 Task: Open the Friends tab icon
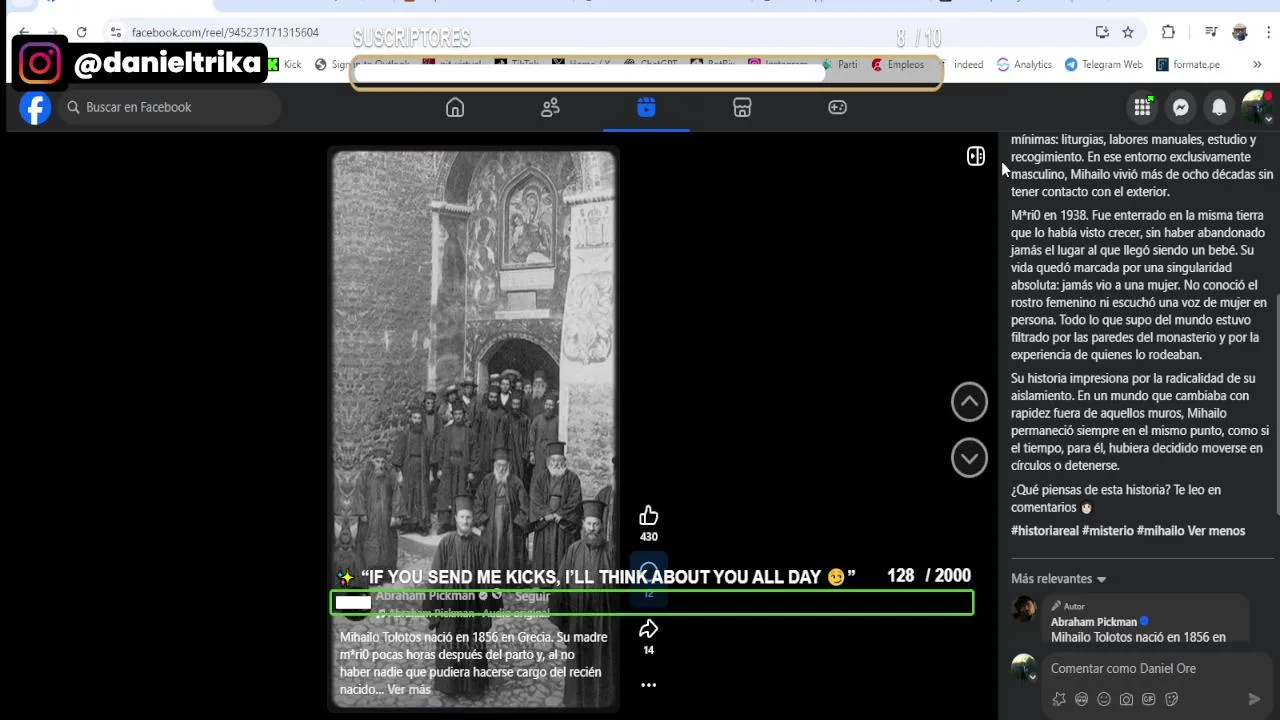(x=550, y=107)
